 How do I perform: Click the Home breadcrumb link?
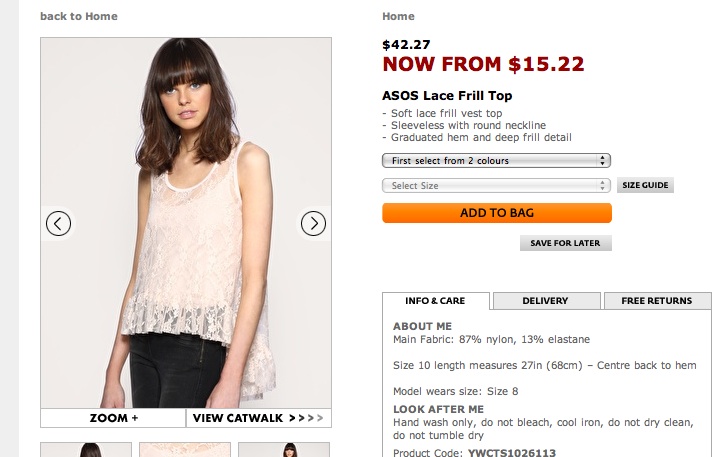click(398, 16)
